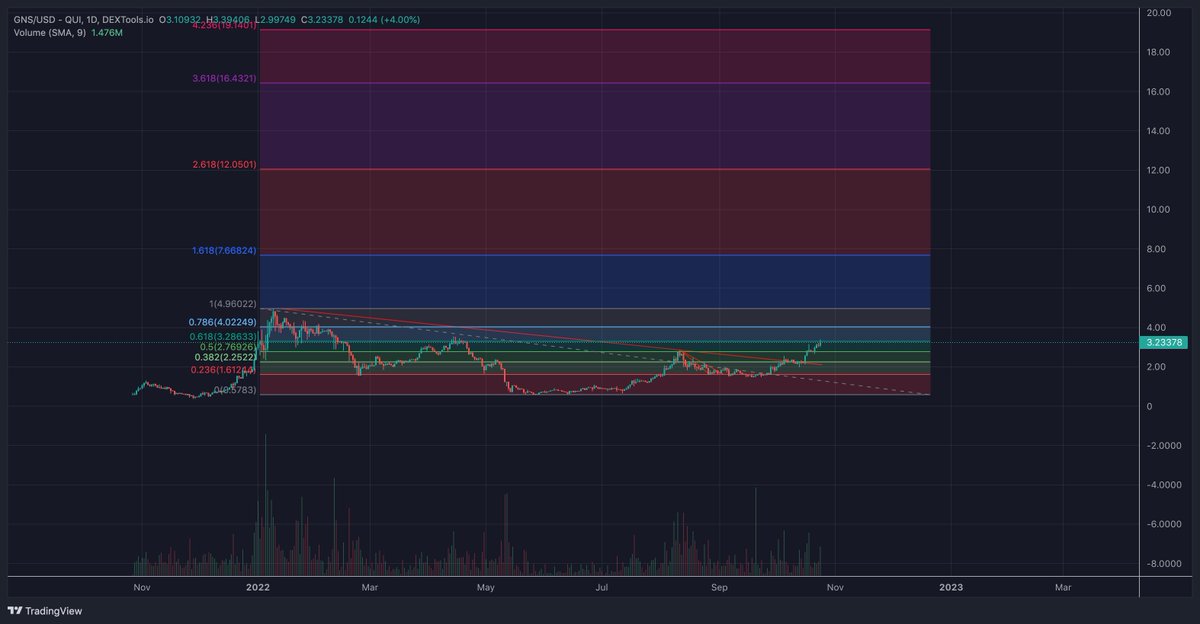Click the 8.00 price axis label
This screenshot has height=624, width=1200.
coord(1158,249)
